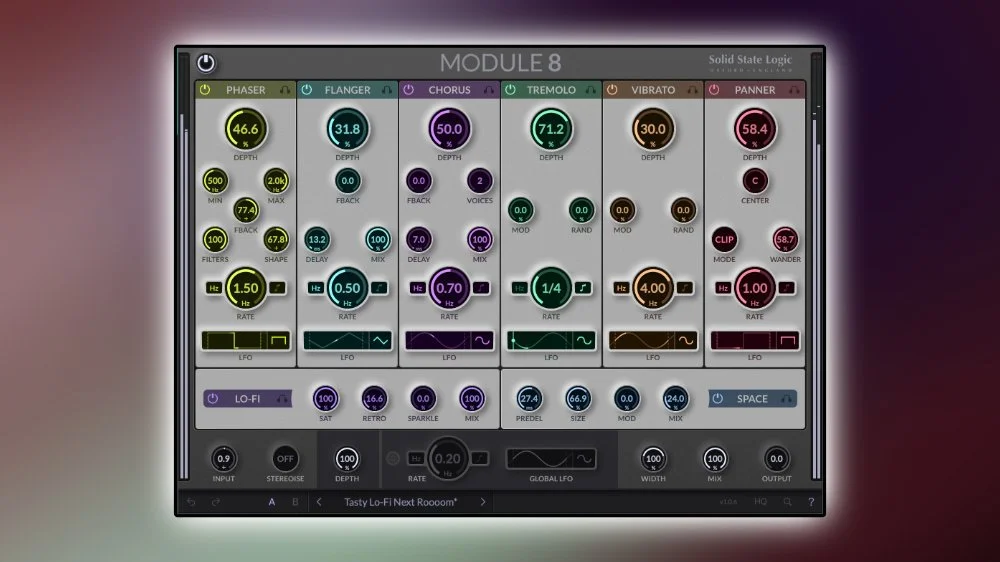Open Phaser LFO square shape selector
1000x562 pixels.
[x=279, y=341]
